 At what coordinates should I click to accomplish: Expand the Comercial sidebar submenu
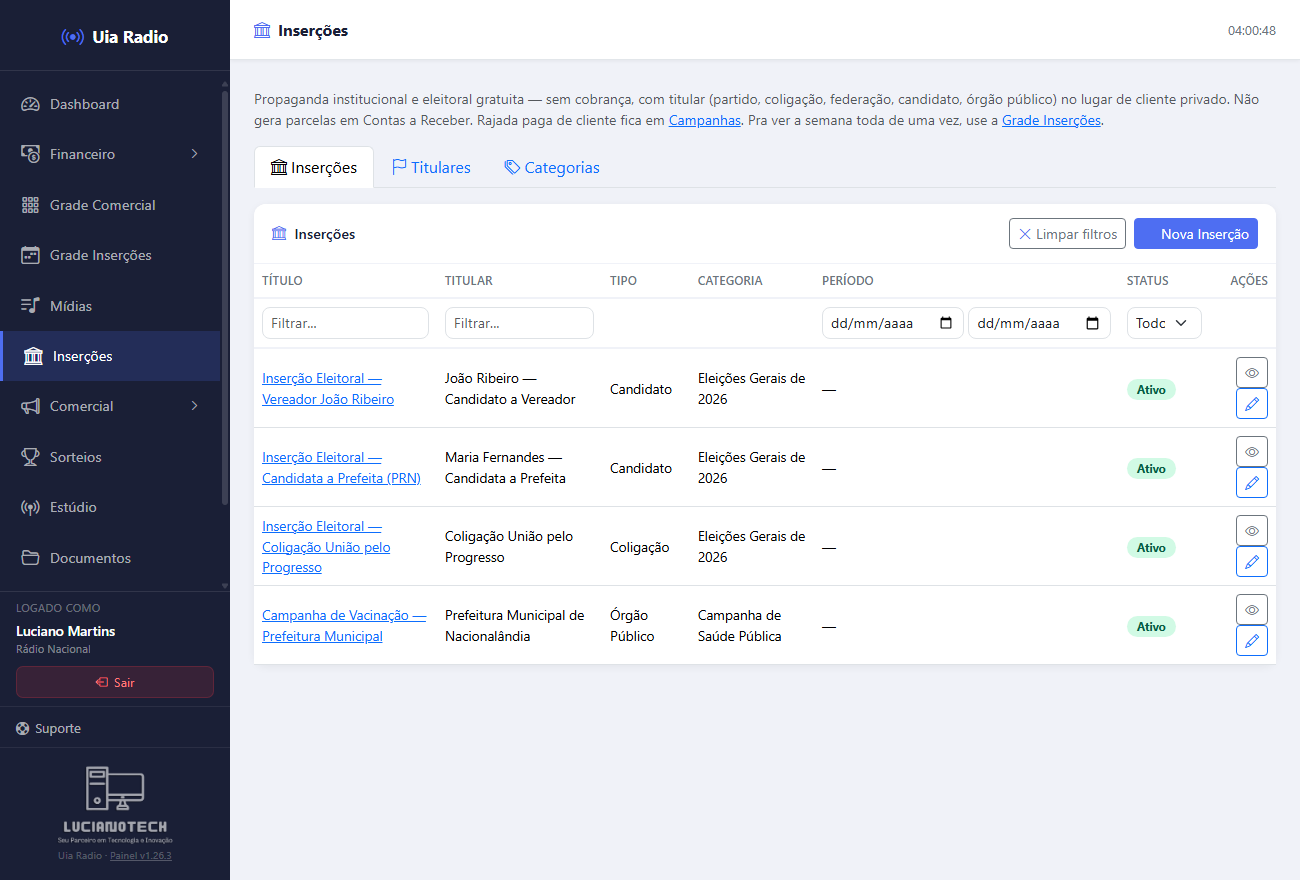click(110, 406)
